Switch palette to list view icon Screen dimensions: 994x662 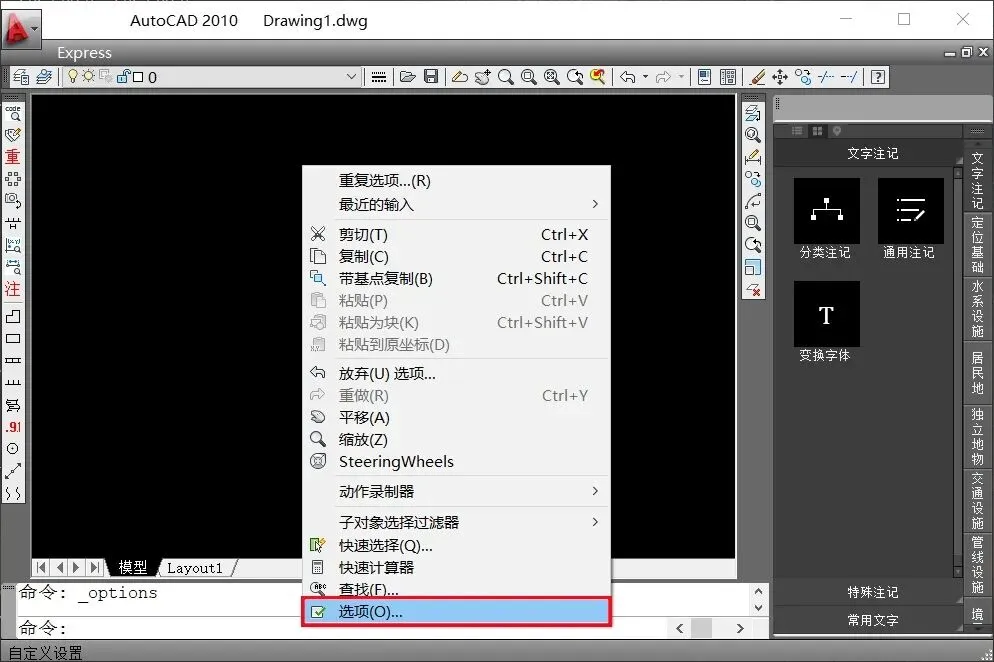pyautogui.click(x=797, y=131)
